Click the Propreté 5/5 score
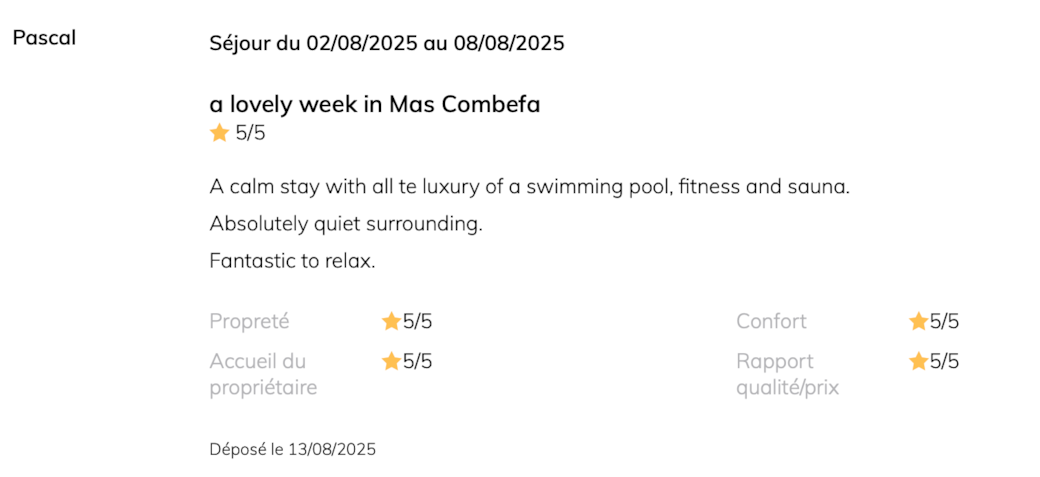Screen dimensions: 1040x477 tap(417, 322)
